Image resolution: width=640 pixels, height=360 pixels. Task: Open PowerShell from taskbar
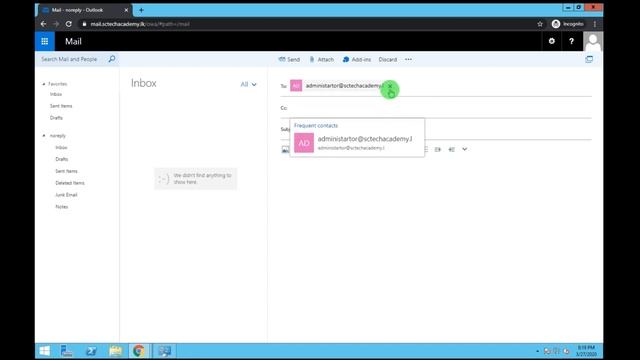(91, 351)
